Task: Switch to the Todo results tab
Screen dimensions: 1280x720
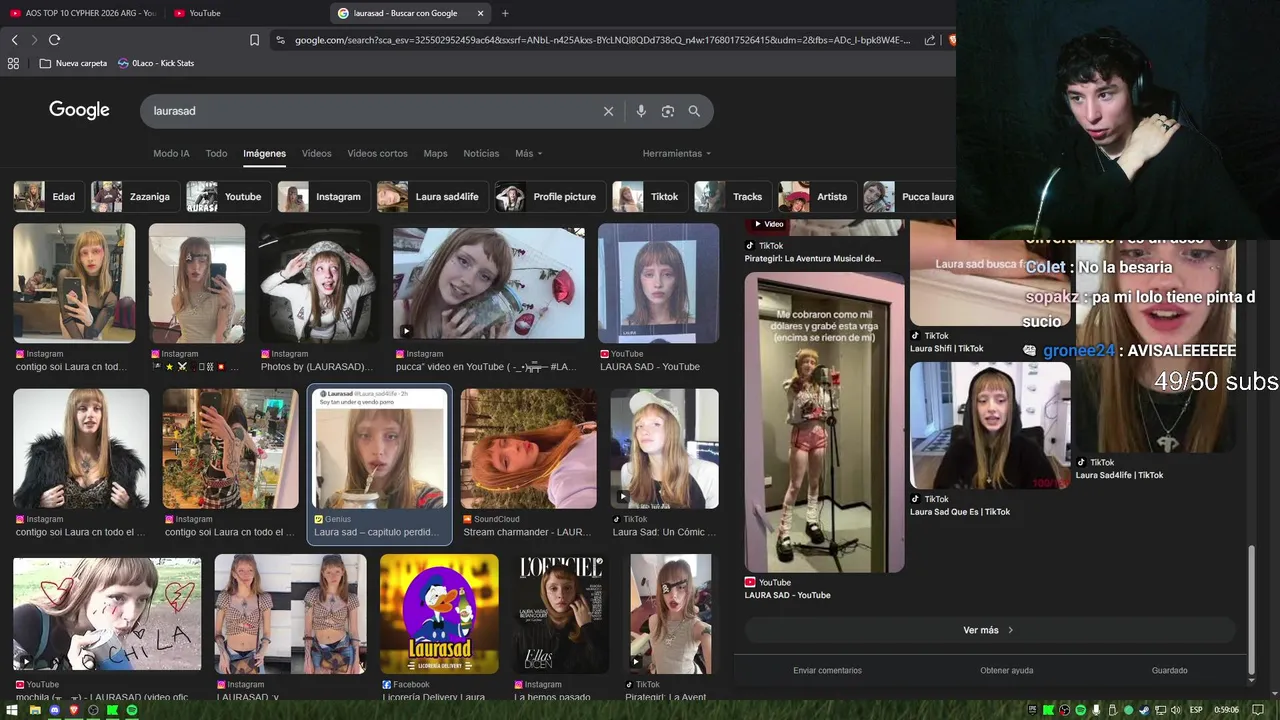Action: coord(216,153)
